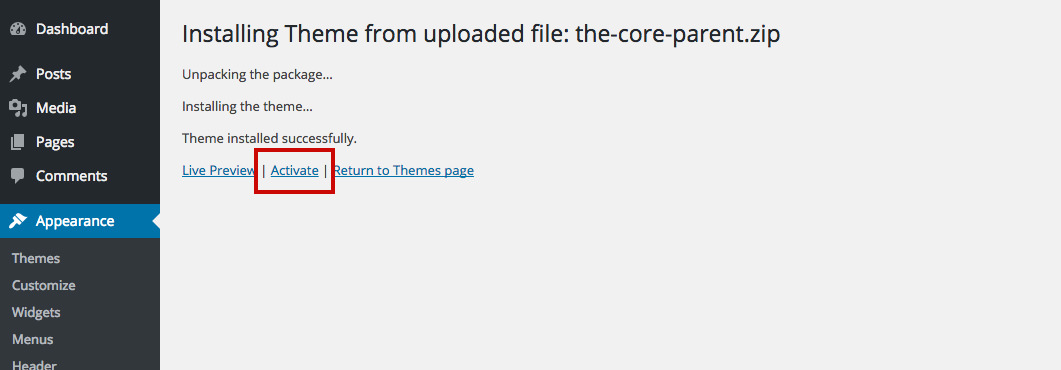Click Return to Themes page link
The width and height of the screenshot is (1061, 370).
[x=403, y=170]
